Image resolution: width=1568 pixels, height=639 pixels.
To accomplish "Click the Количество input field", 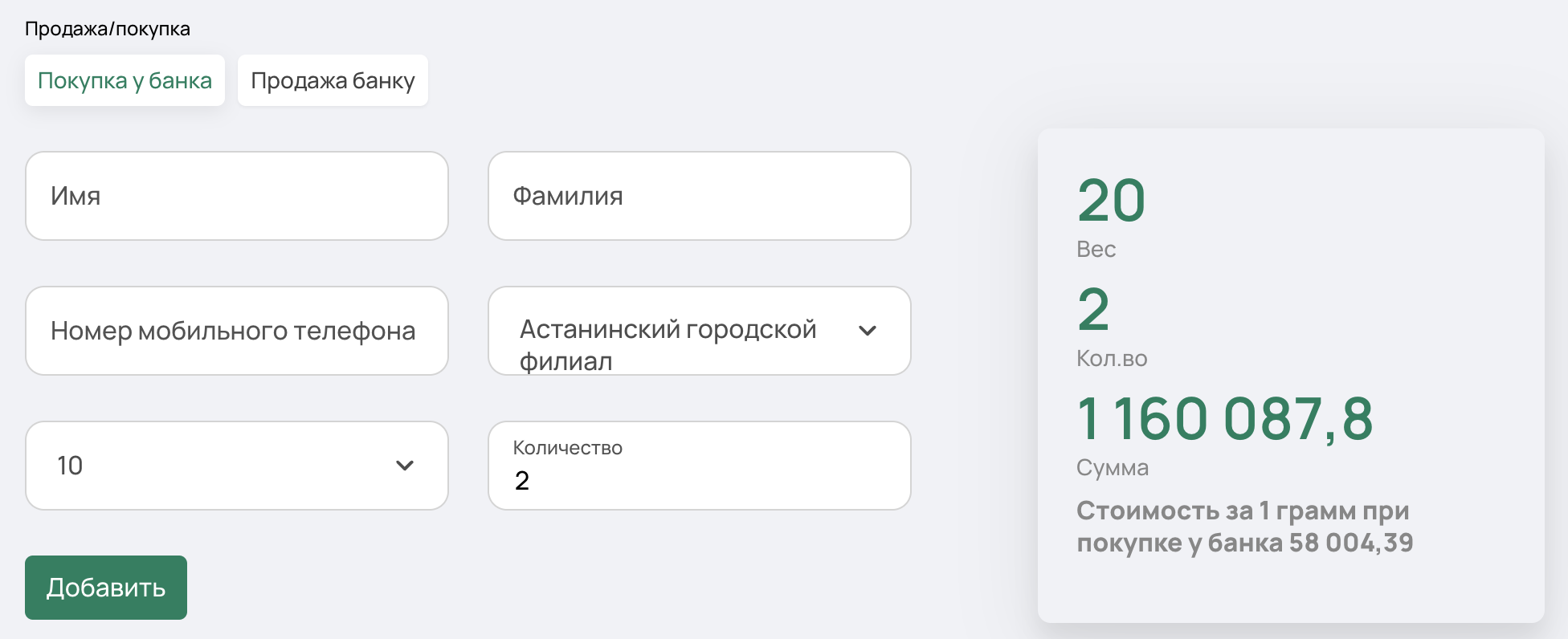I will pos(700,466).
